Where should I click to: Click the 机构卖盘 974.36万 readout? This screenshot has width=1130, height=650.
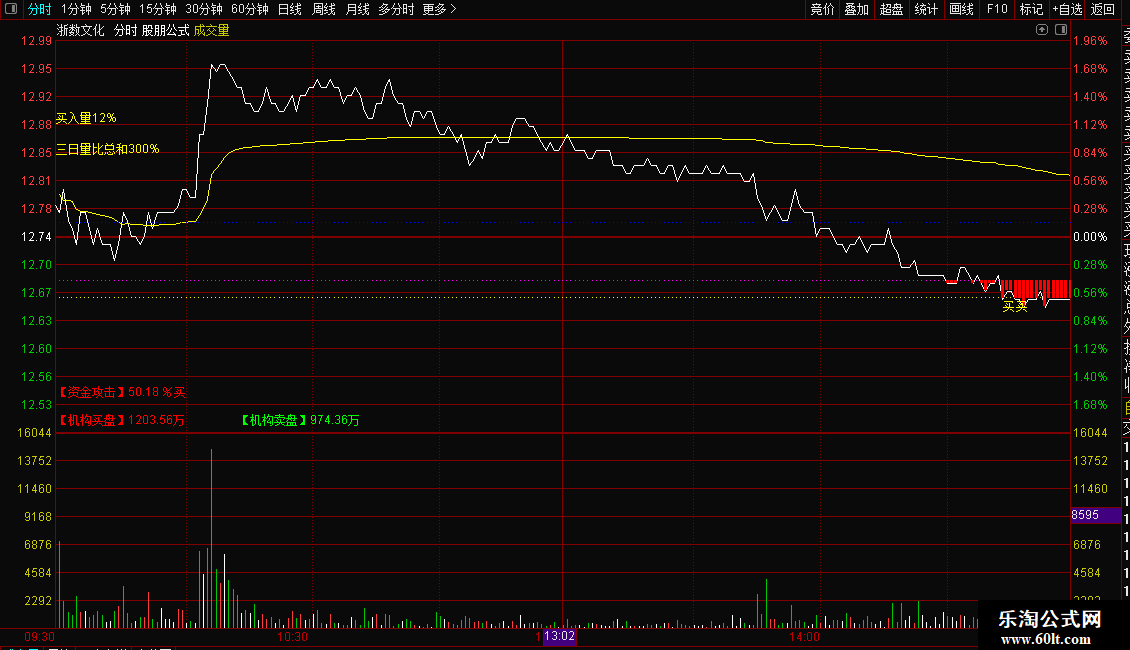tap(300, 420)
